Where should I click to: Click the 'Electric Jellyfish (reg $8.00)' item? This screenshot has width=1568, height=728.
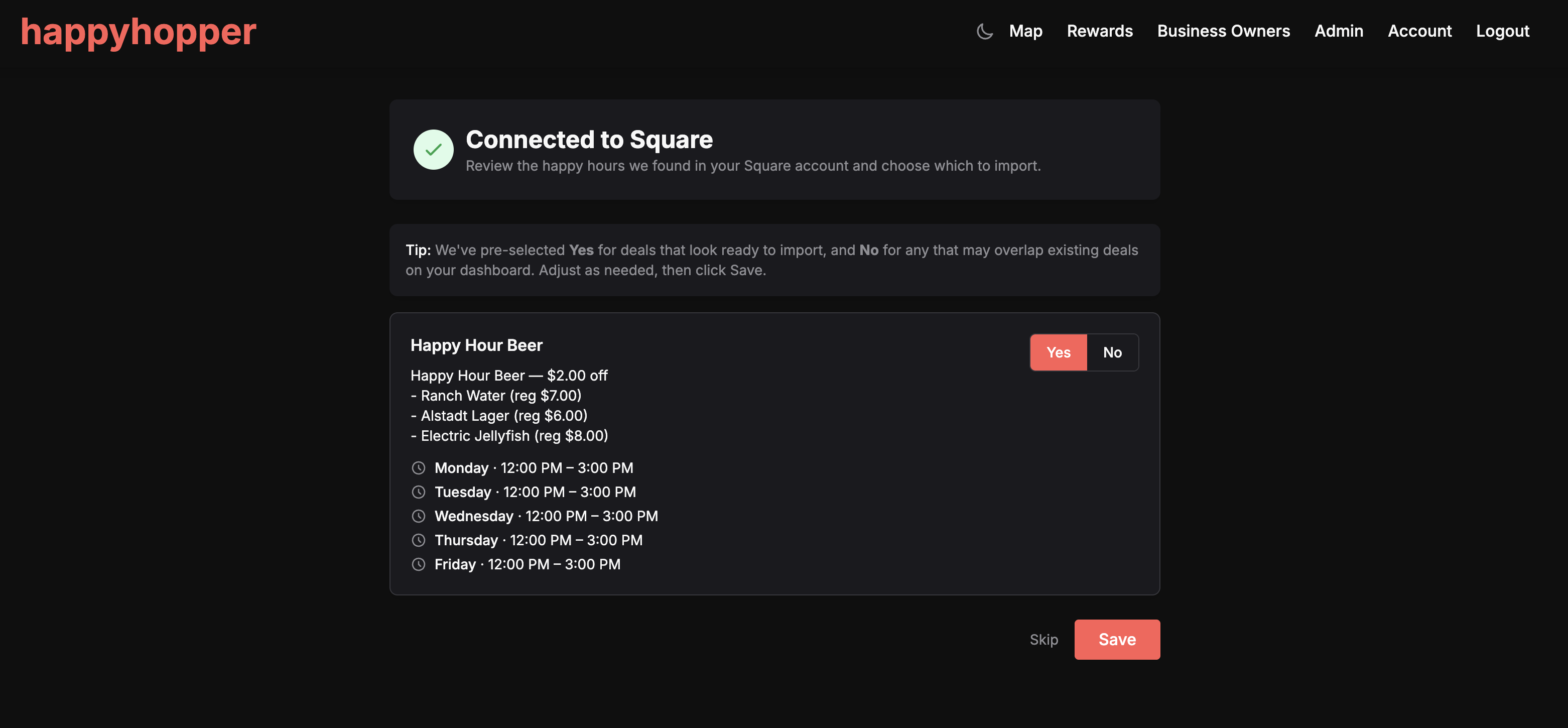point(509,436)
